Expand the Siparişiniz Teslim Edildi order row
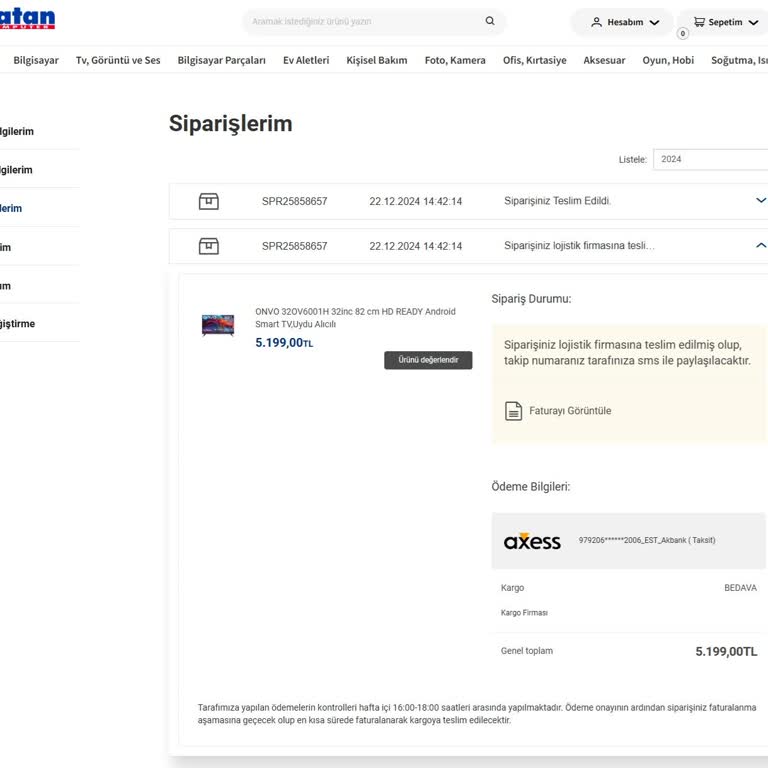 click(x=760, y=200)
